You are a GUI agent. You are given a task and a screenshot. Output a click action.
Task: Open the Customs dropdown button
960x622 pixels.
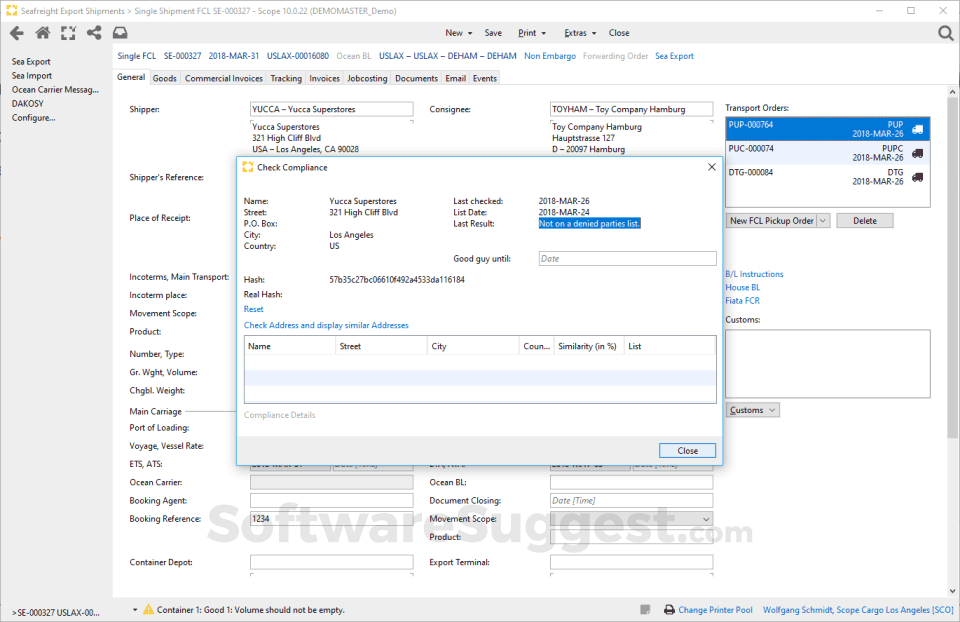752,409
